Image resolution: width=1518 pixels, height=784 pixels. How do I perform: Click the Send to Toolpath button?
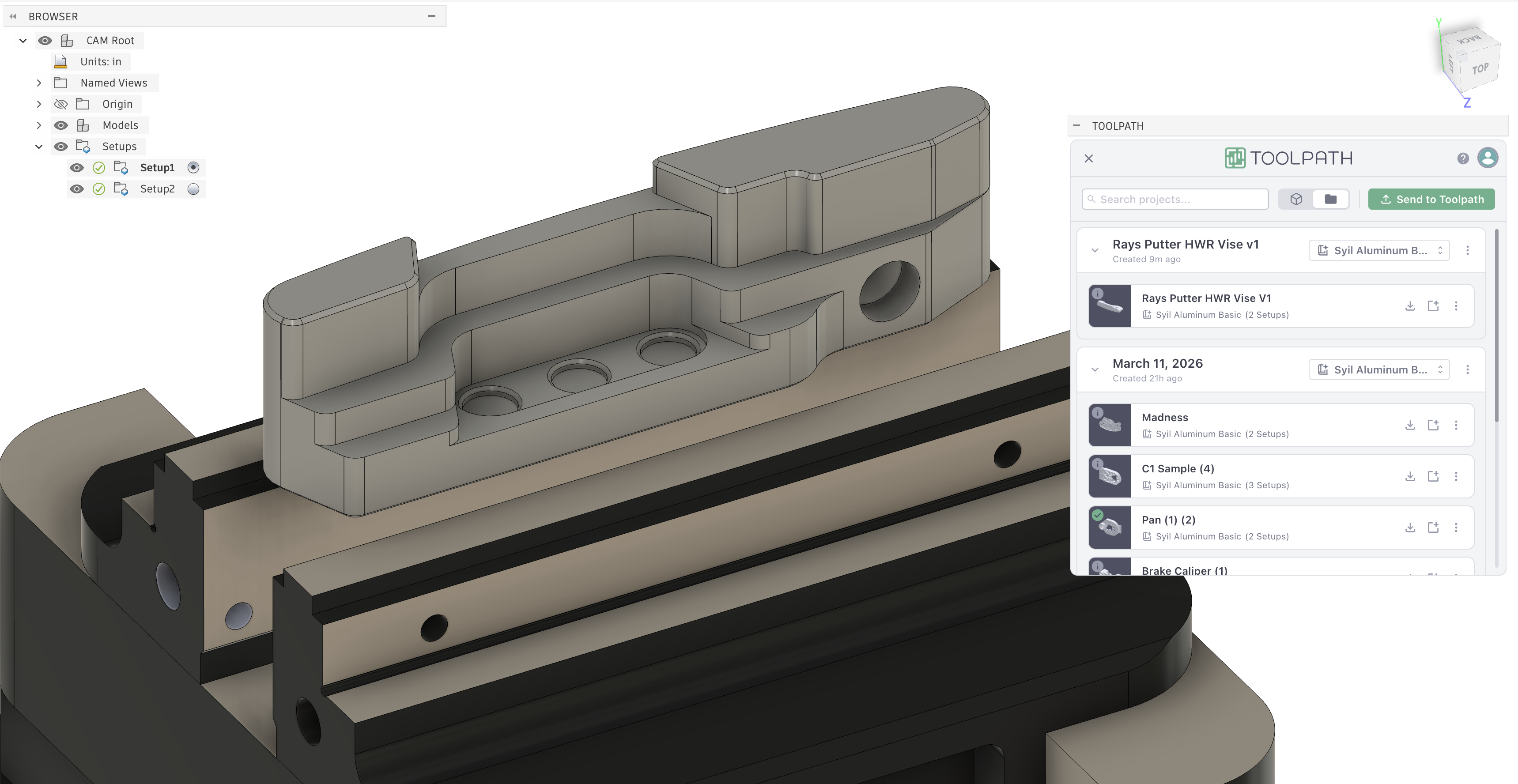pyautogui.click(x=1431, y=199)
